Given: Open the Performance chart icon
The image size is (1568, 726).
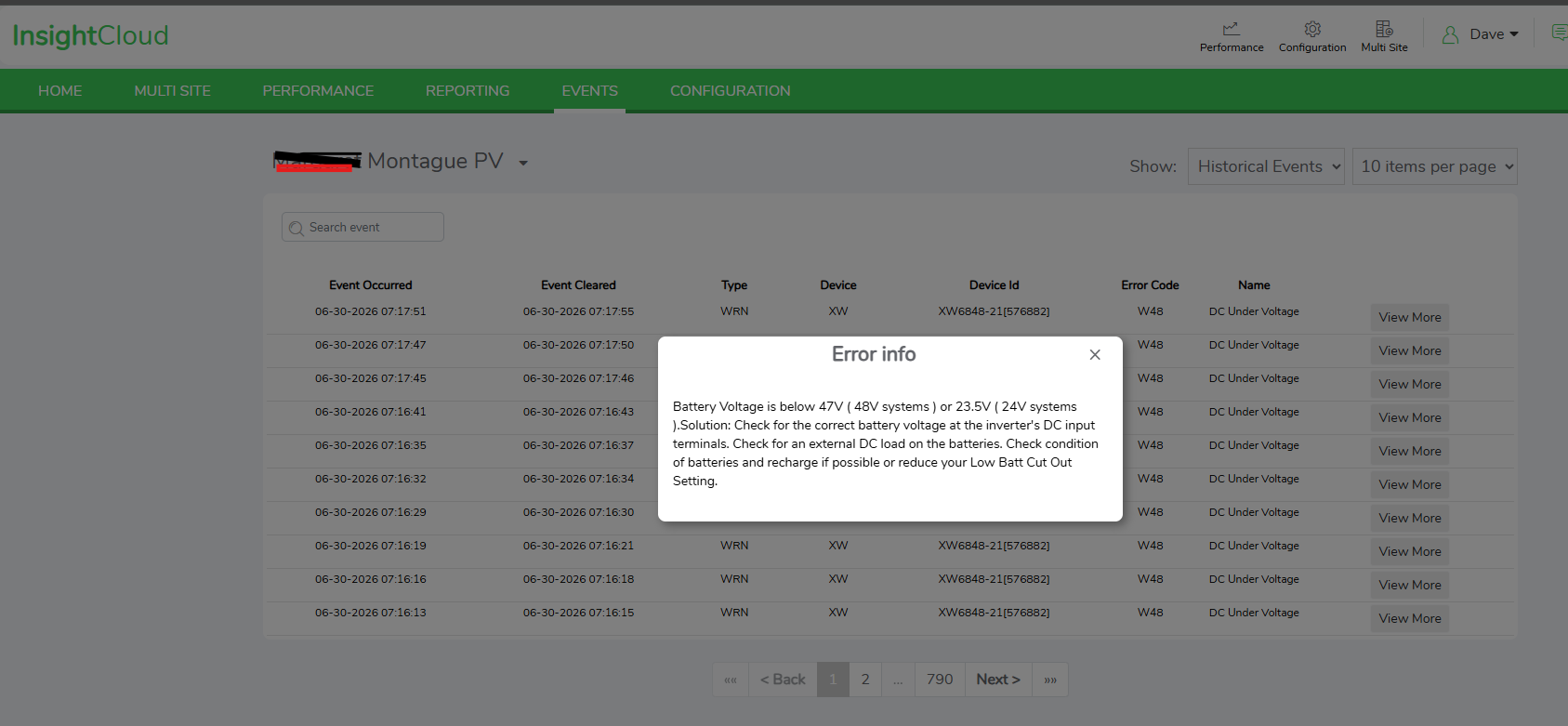Looking at the screenshot, I should click(1231, 29).
